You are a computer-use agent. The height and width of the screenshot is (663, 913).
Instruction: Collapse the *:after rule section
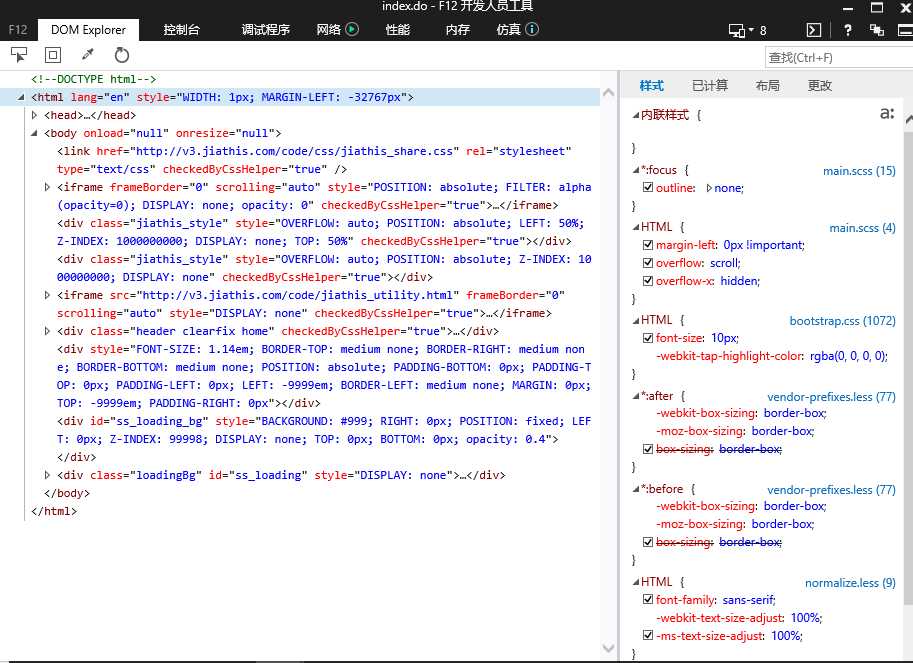click(x=636, y=396)
